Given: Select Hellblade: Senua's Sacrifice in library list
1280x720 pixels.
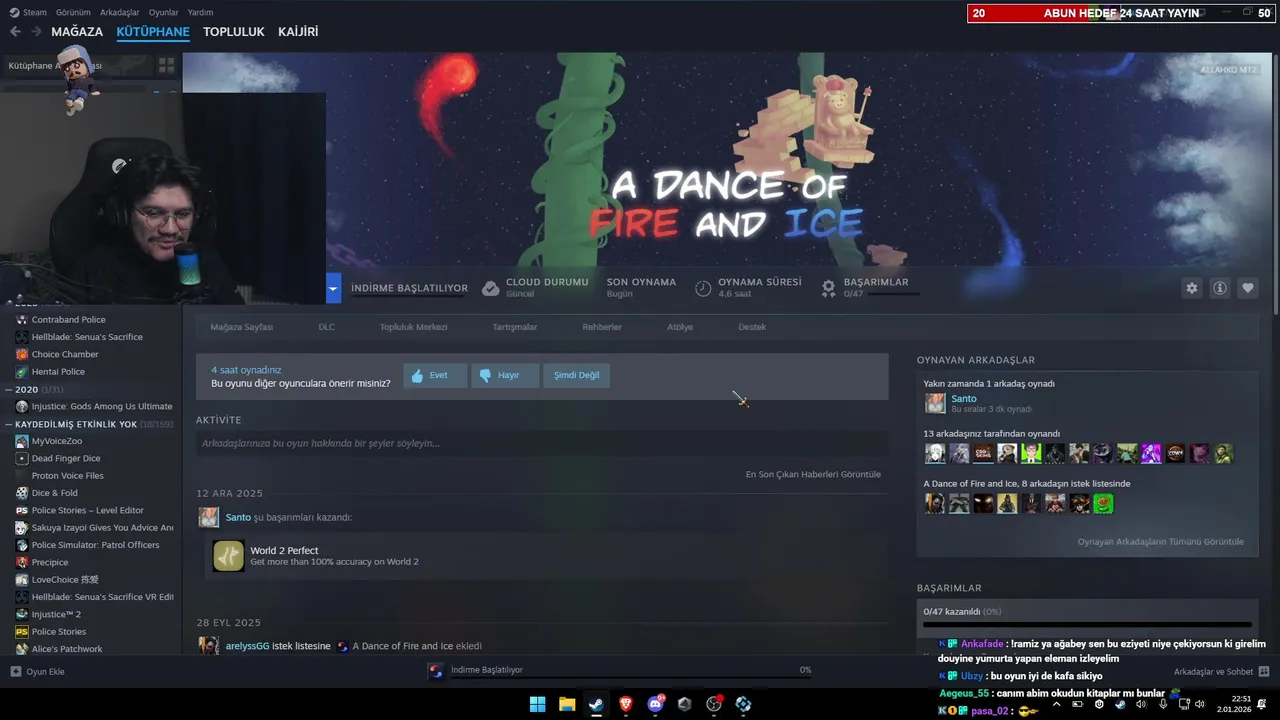Looking at the screenshot, I should tap(87, 337).
